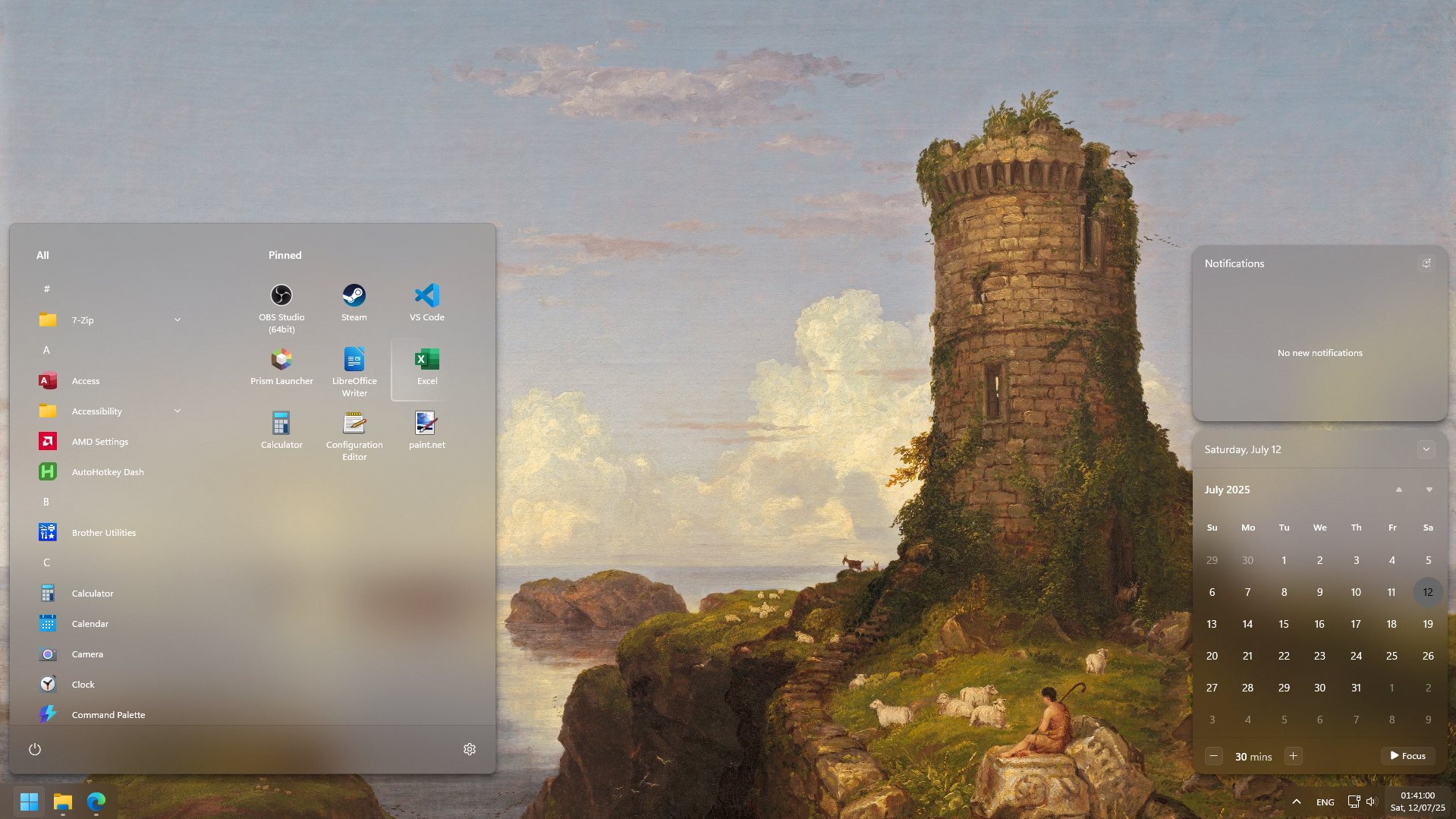The image size is (1456, 819).
Task: Open LibreOffice Writer pinned app
Action: (354, 371)
